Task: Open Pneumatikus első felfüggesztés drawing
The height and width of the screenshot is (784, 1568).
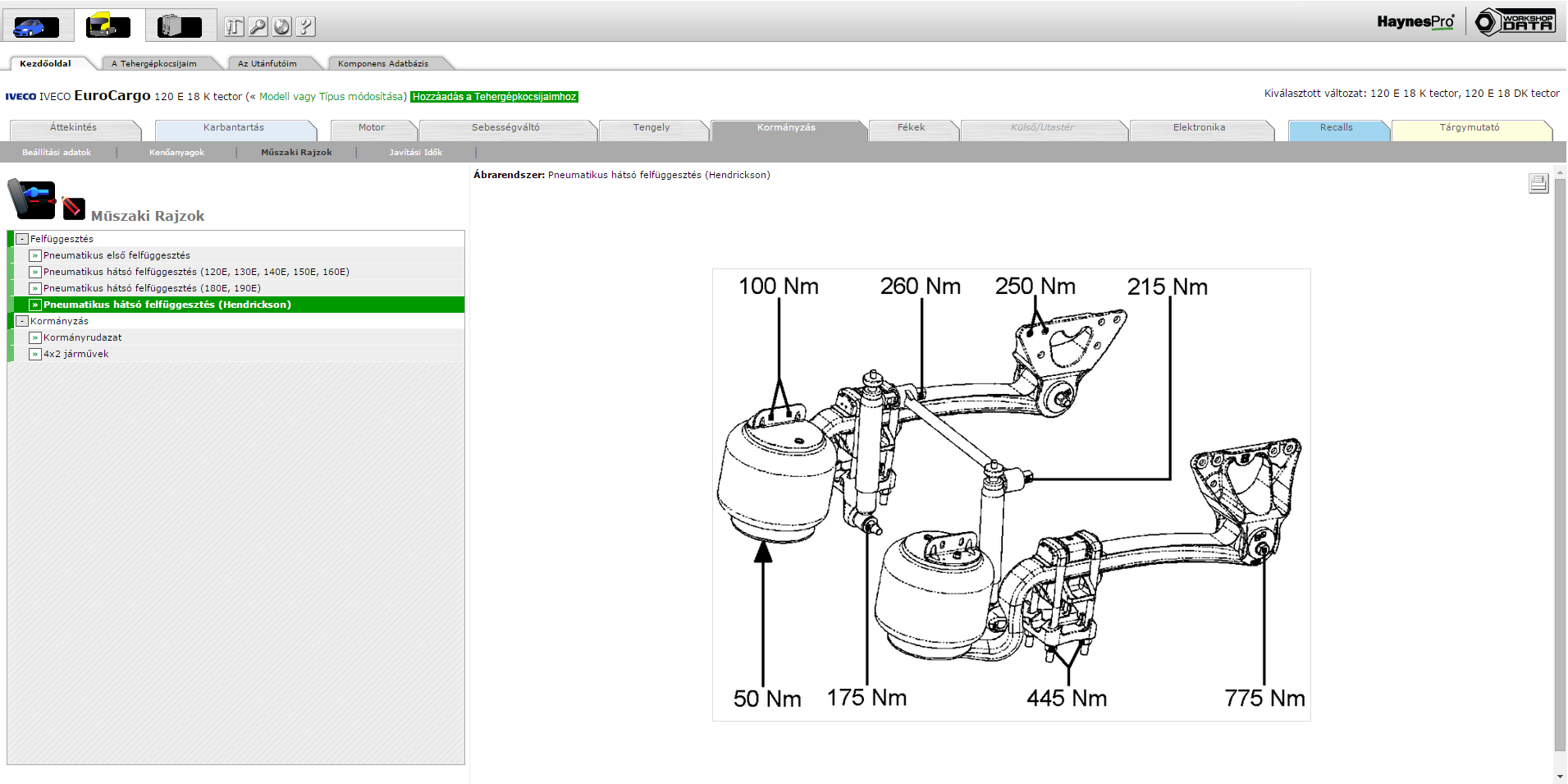Action: [x=117, y=255]
